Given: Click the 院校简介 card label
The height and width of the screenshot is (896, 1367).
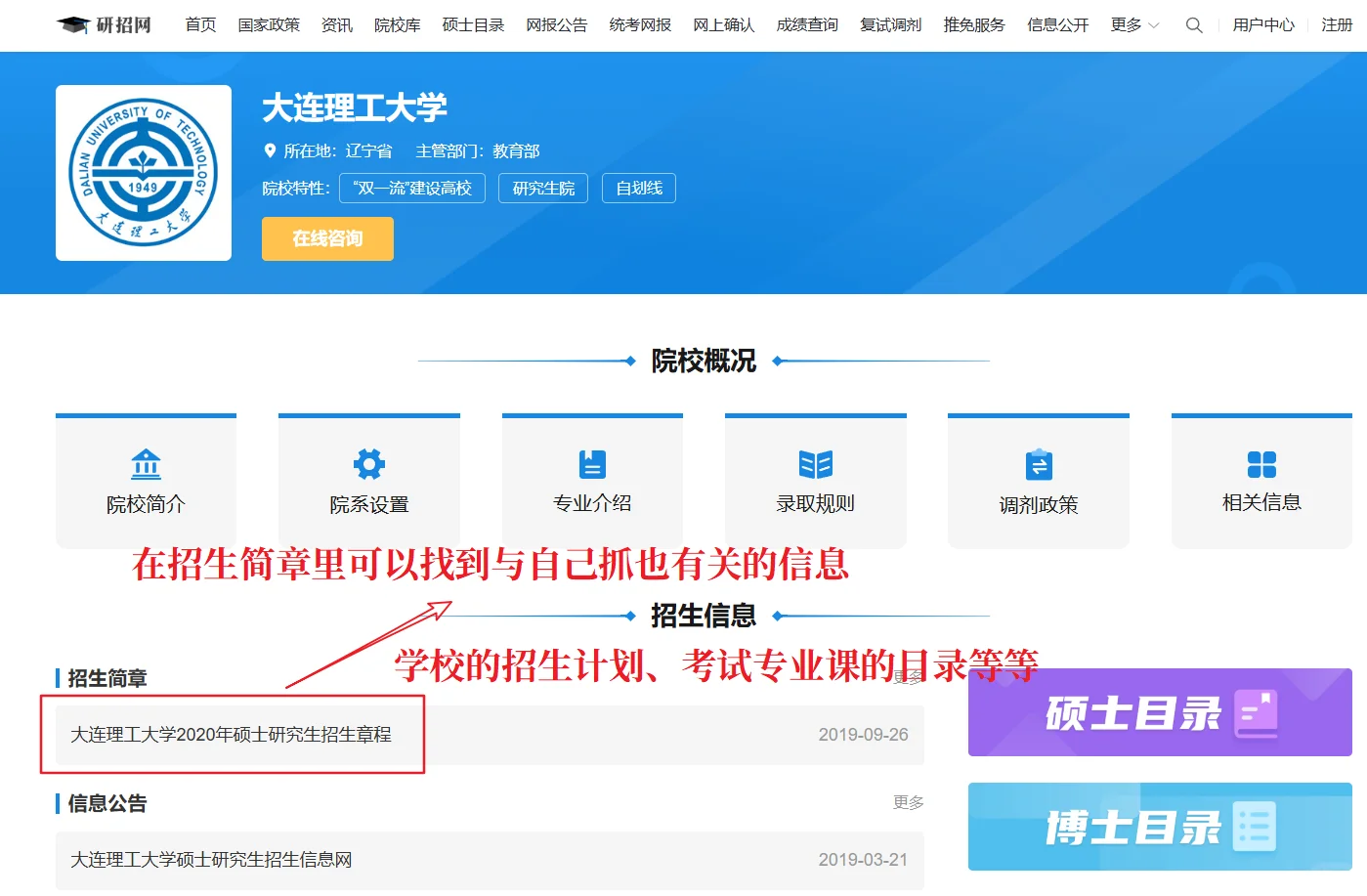Looking at the screenshot, I should pyautogui.click(x=146, y=504).
